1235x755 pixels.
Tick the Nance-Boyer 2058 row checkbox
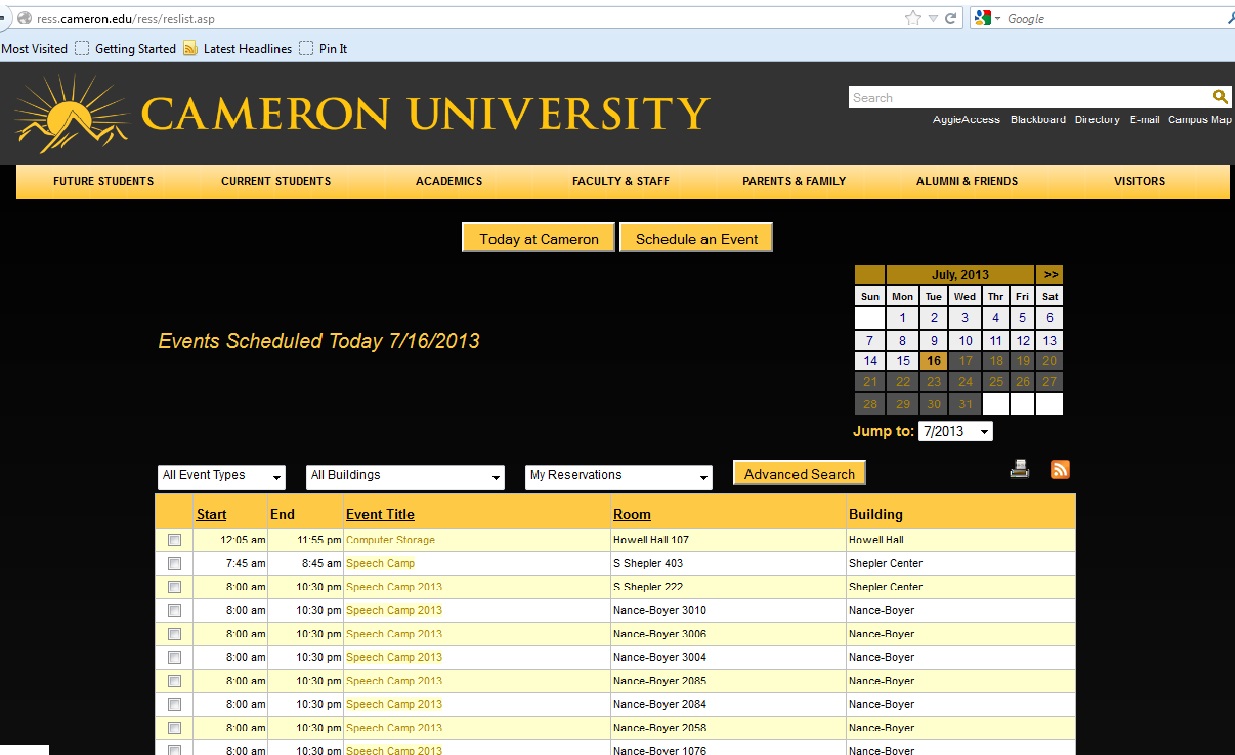coord(174,728)
